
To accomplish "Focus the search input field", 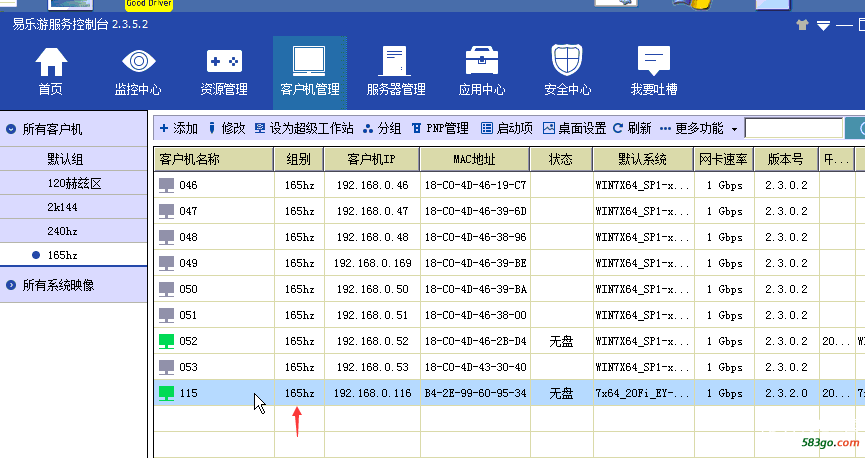I will tap(793, 129).
